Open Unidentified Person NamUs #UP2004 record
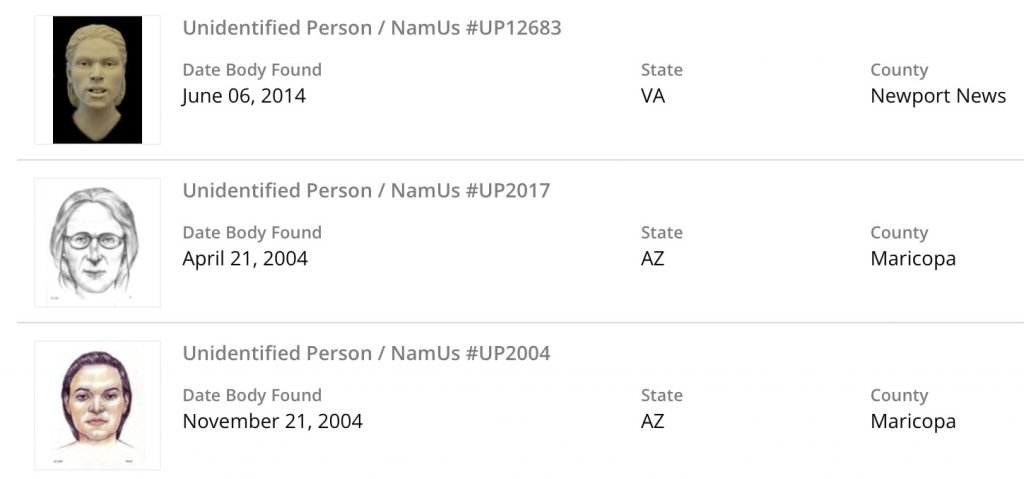This screenshot has width=1024, height=479. click(x=366, y=353)
